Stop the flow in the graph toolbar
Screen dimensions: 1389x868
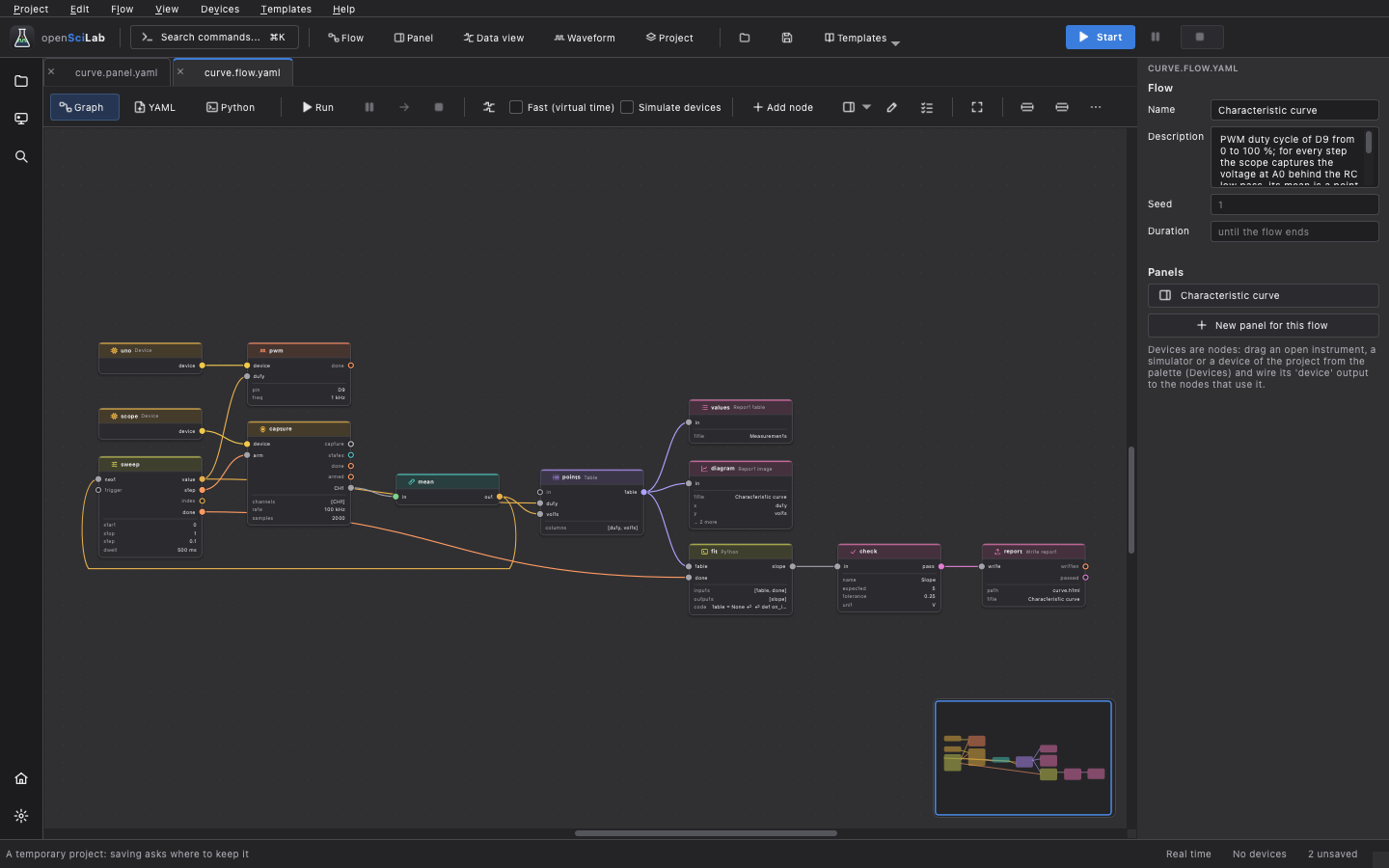[x=439, y=107]
